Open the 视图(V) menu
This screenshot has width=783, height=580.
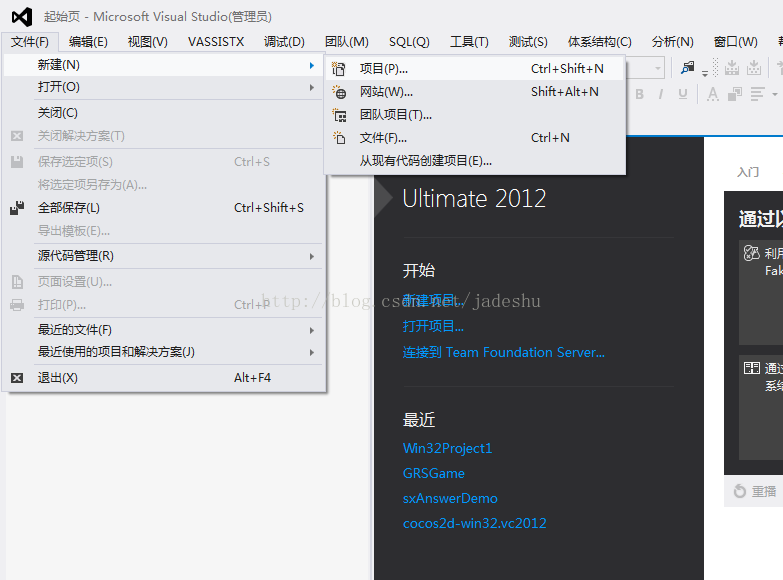click(x=148, y=41)
